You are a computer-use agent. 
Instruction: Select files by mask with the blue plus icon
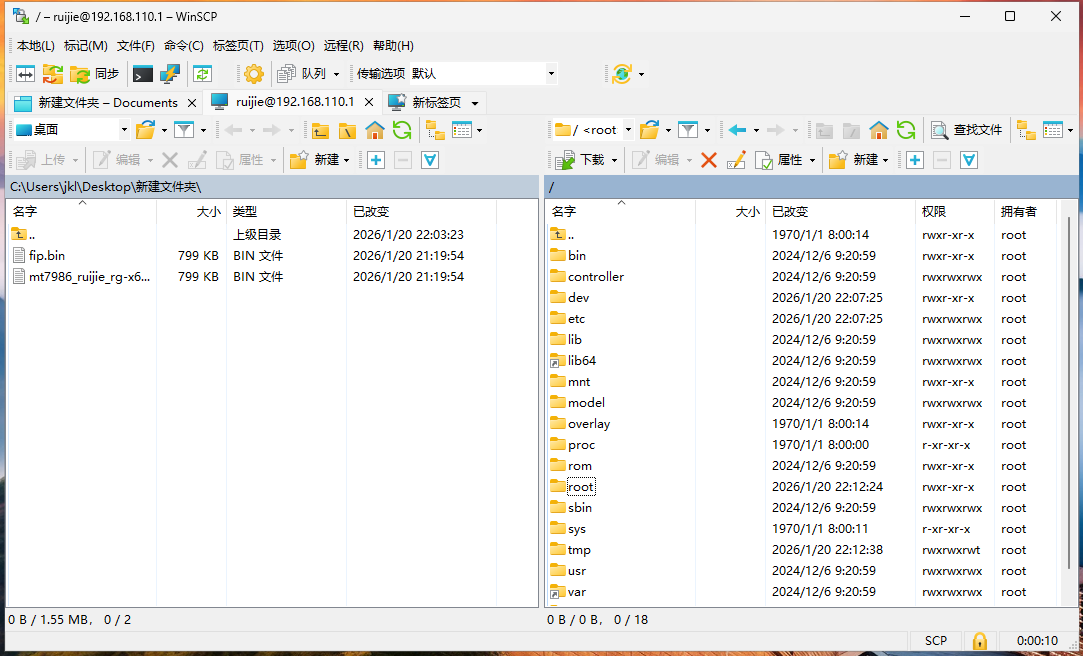913,159
